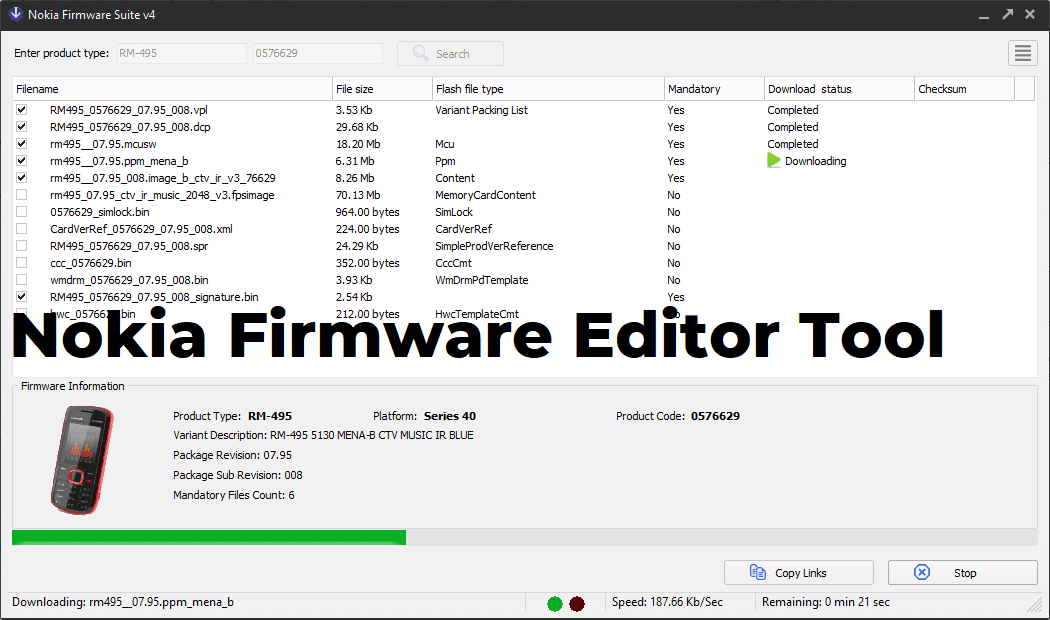Screen dimensions: 1050x620
Task: Uncheck the image_b_ctv_ir_v3_76629 checkbox
Action: (21, 178)
